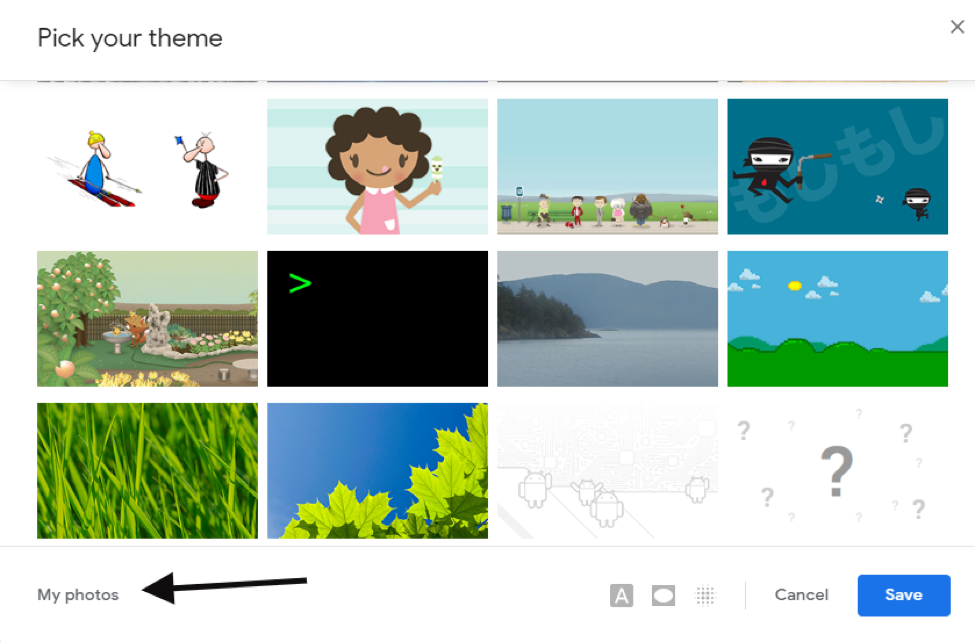The width and height of the screenshot is (975, 642).
Task: Pick the maple leaves blue sky theme
Action: pyautogui.click(x=377, y=471)
